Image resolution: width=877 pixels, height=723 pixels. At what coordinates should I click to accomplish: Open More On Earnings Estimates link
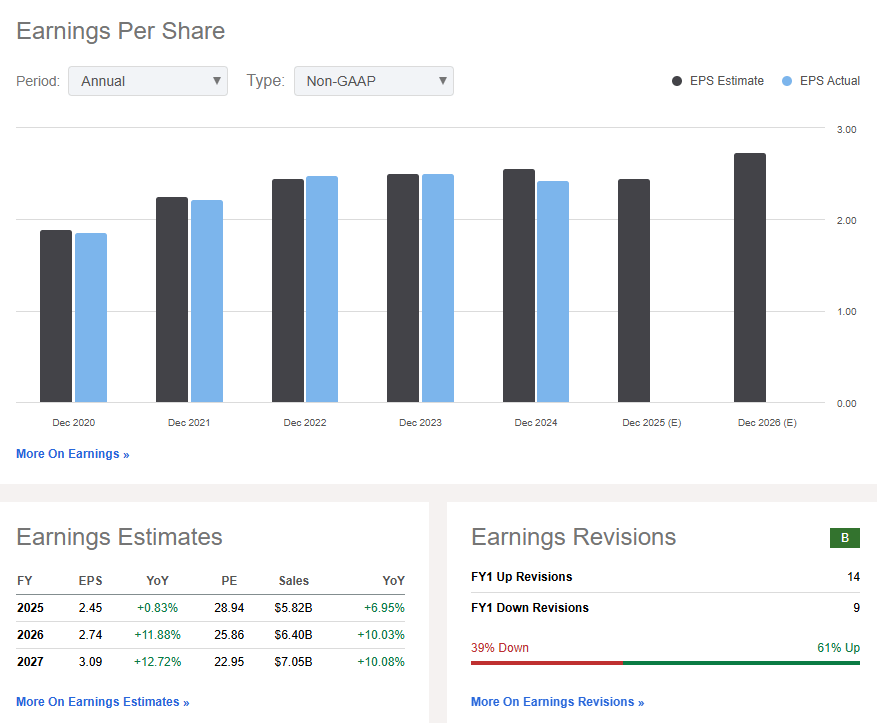click(x=102, y=701)
